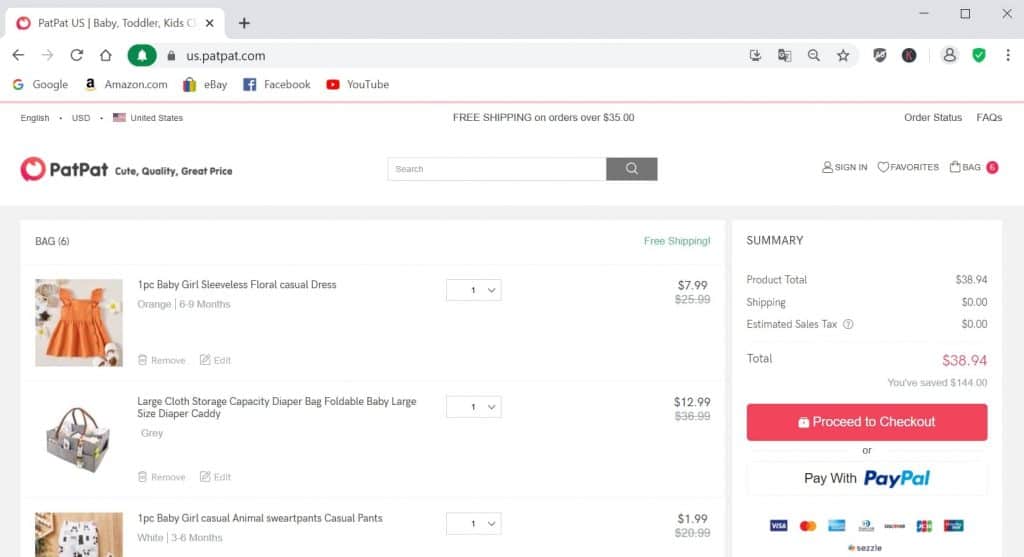Open the Baby Girl Sleeveless Floral Dress title
This screenshot has width=1024, height=557.
[x=236, y=285]
